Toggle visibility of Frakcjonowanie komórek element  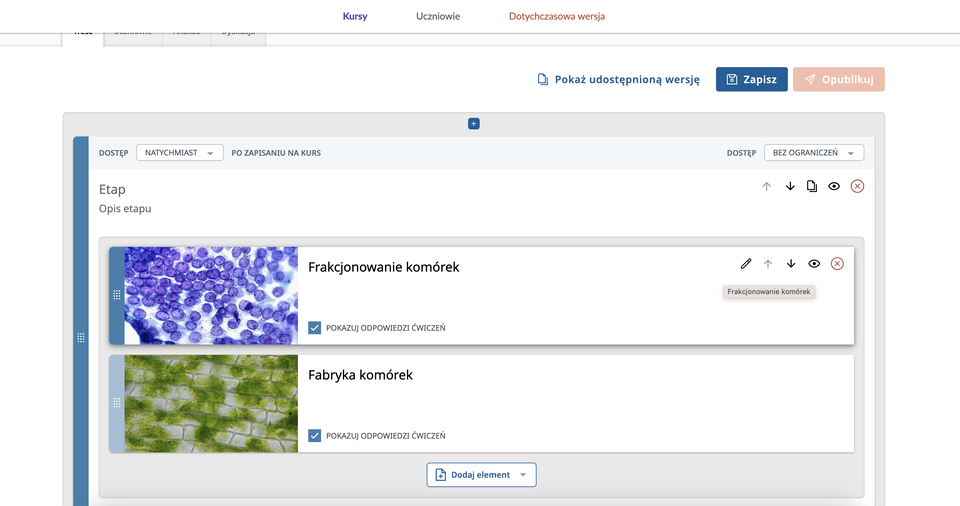814,264
